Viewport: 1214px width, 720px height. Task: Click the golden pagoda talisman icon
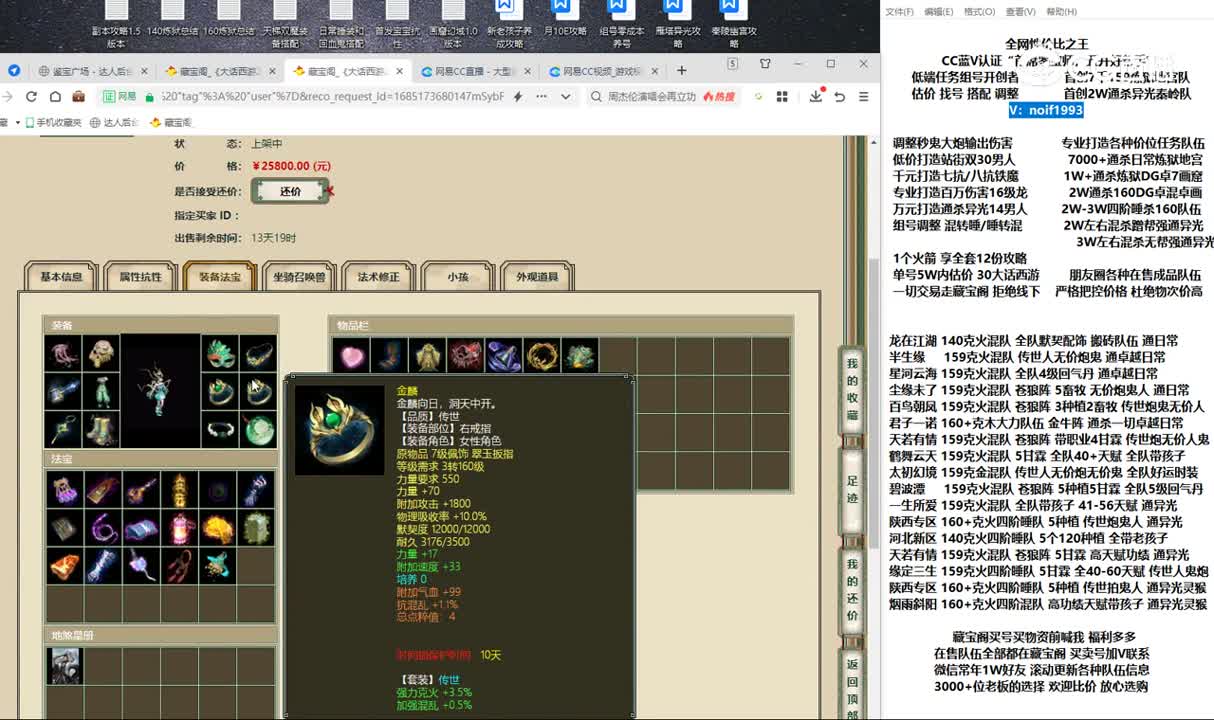point(179,489)
